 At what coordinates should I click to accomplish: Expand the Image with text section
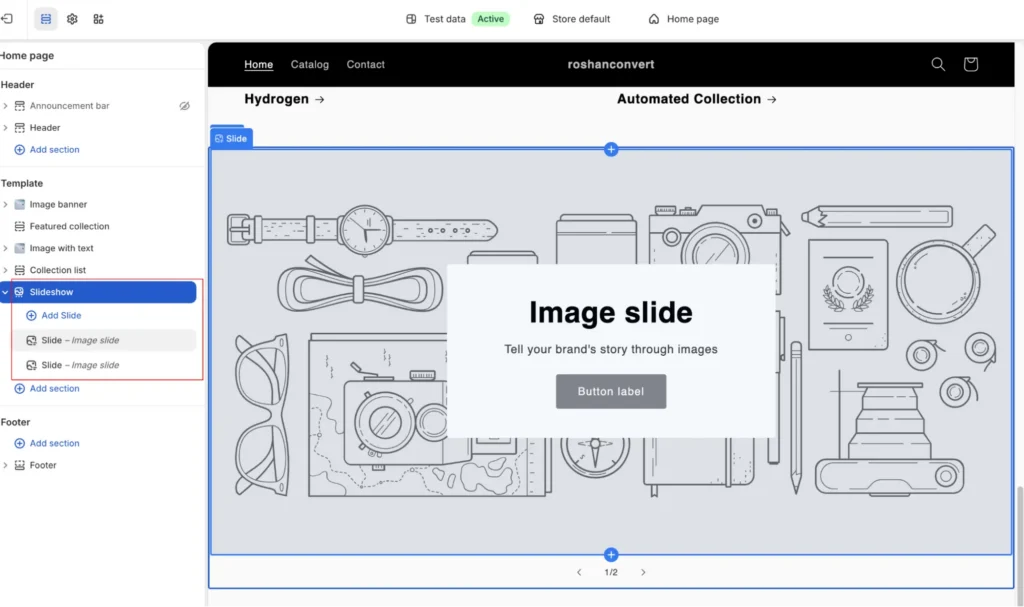point(5,248)
